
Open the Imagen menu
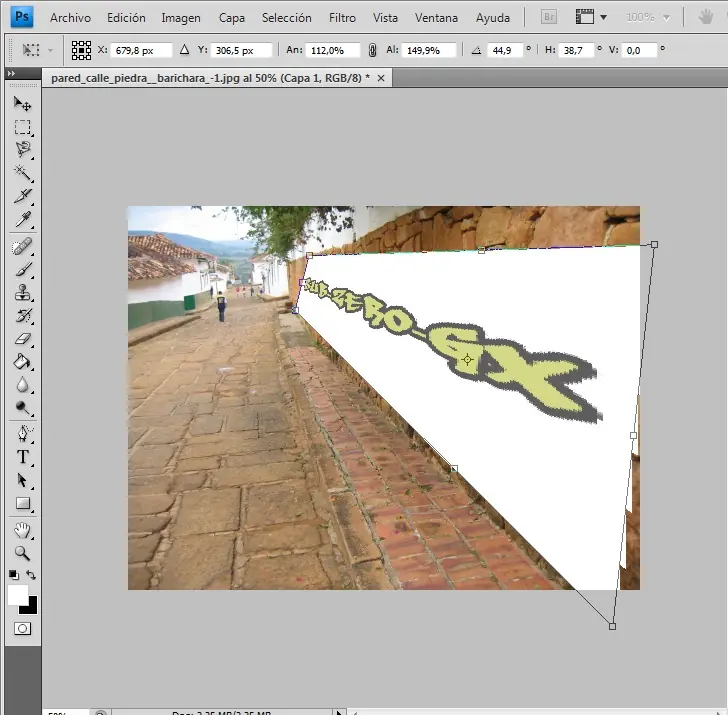(181, 18)
